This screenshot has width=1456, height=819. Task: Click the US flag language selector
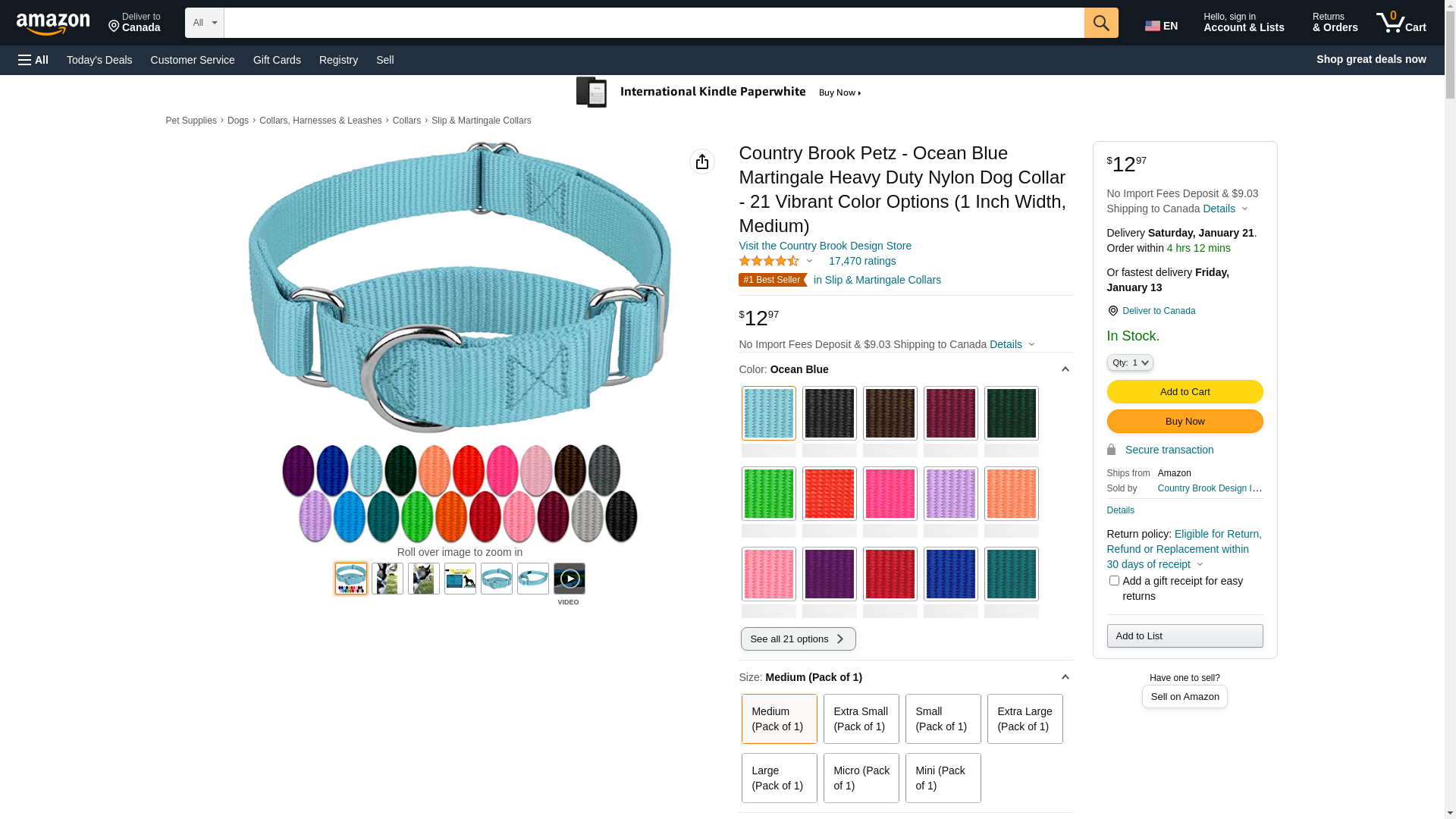click(x=1160, y=26)
